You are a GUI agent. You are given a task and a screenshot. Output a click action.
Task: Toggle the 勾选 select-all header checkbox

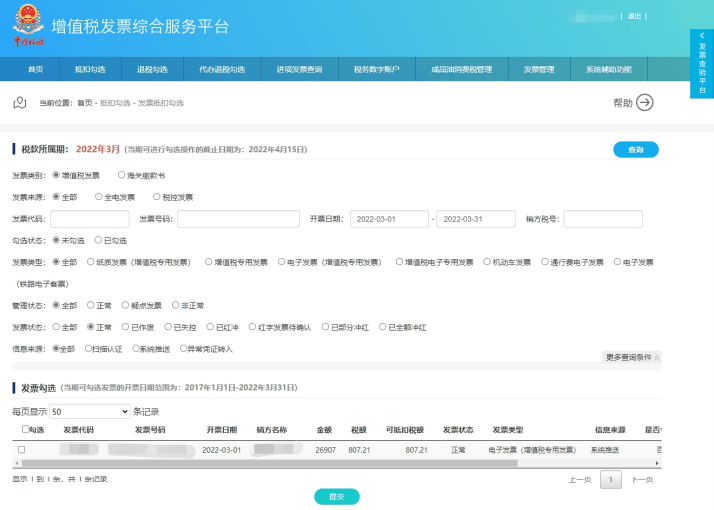pos(26,429)
